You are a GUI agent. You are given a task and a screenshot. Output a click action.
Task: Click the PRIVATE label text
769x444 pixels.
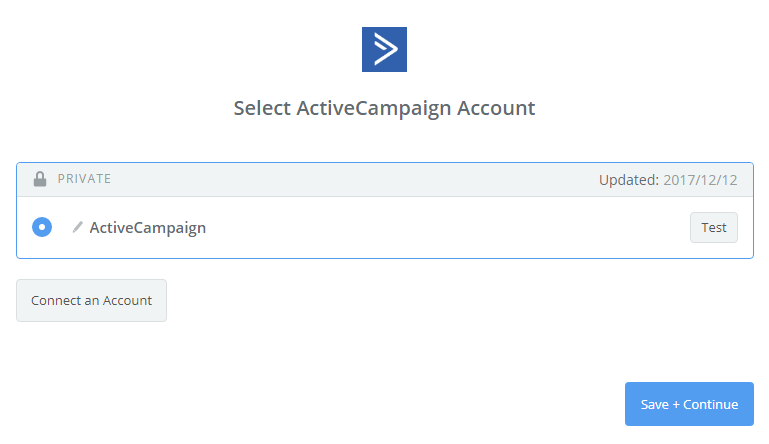[84, 179]
